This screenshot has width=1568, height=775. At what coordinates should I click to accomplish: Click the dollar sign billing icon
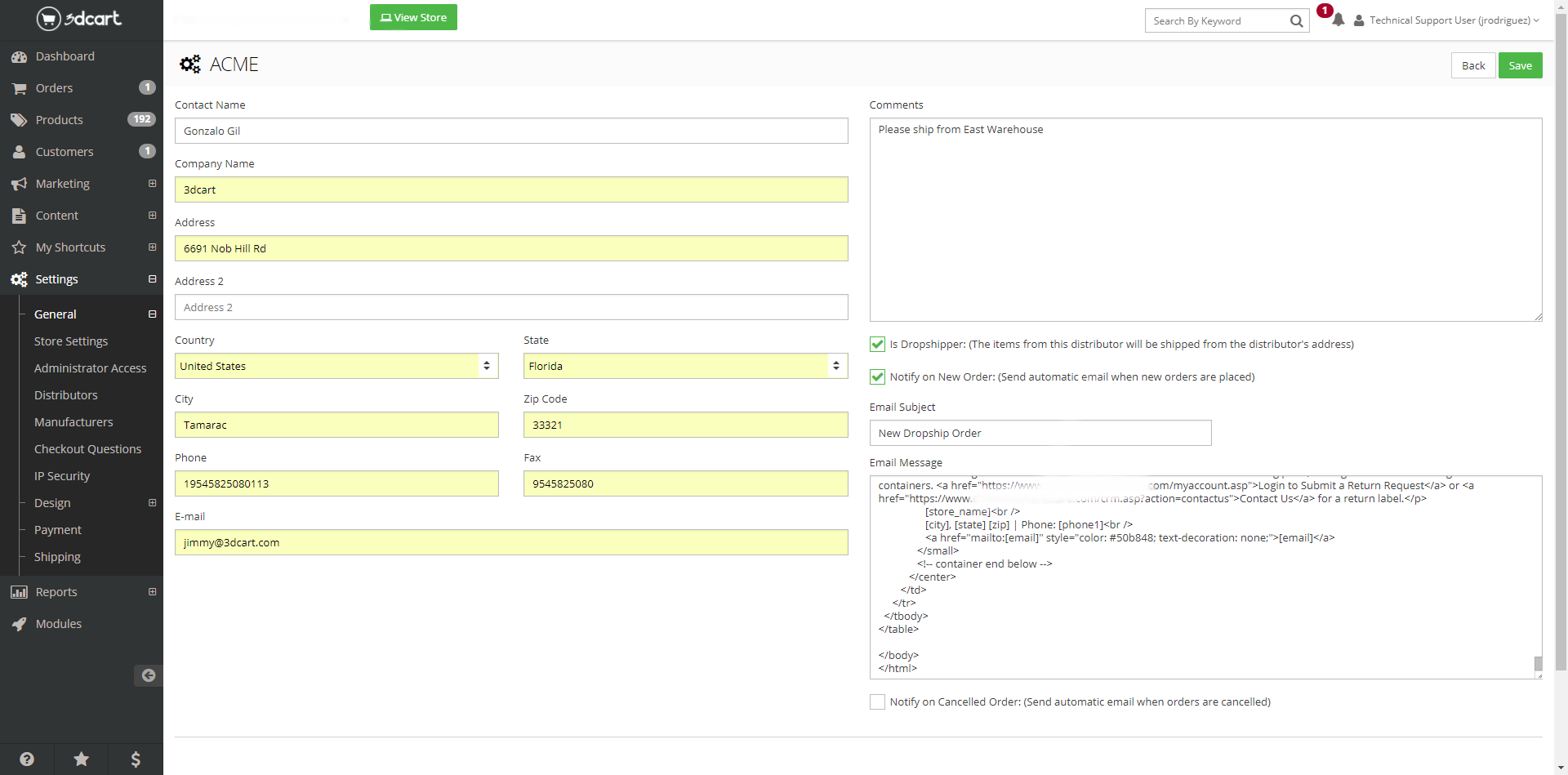point(136,759)
